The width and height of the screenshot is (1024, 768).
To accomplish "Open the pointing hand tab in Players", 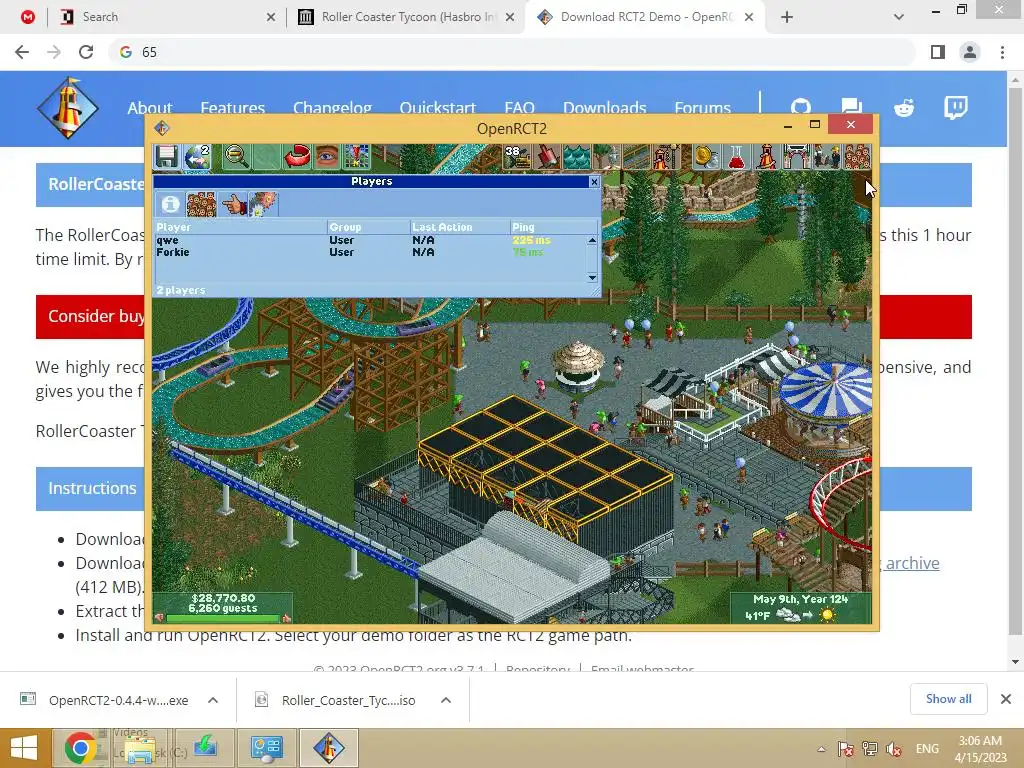I will click(232, 204).
